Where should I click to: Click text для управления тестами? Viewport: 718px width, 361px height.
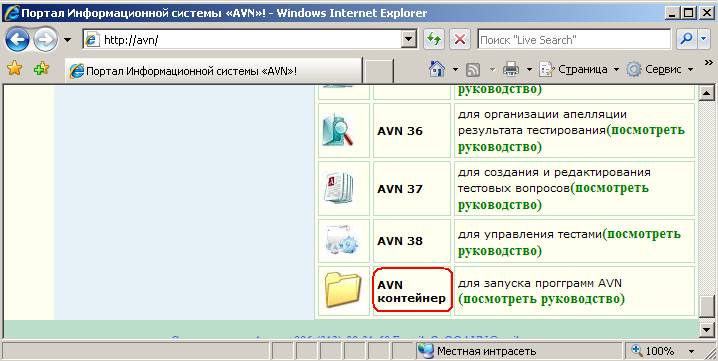tap(529, 235)
